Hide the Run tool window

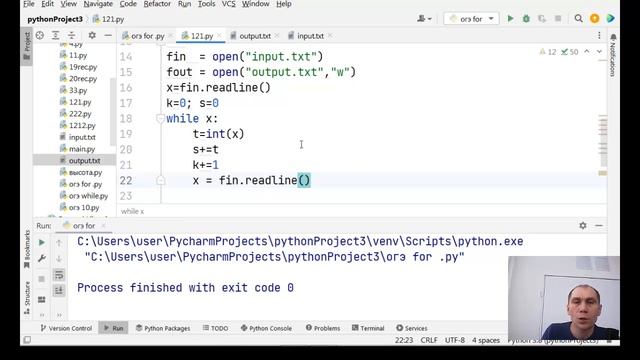click(x=599, y=226)
